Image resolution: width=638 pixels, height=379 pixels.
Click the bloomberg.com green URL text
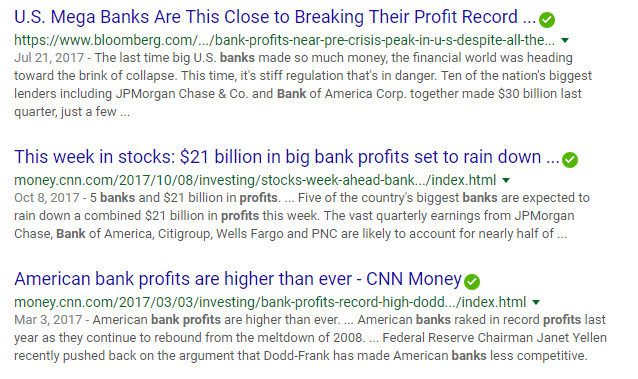pyautogui.click(x=284, y=40)
